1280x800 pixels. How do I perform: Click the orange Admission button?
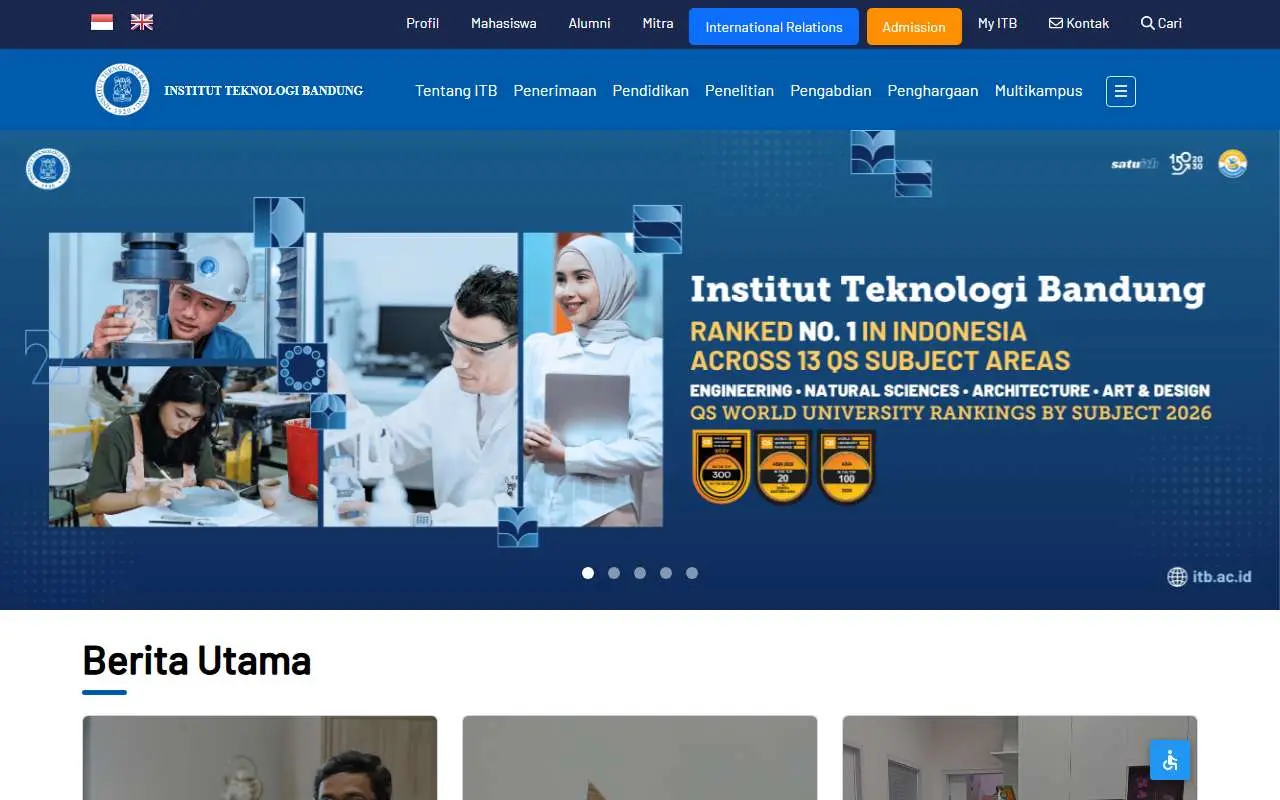pyautogui.click(x=914, y=27)
